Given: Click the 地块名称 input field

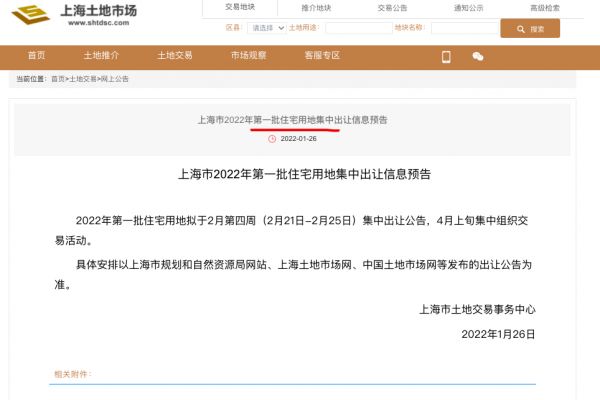Looking at the screenshot, I should [x=463, y=29].
